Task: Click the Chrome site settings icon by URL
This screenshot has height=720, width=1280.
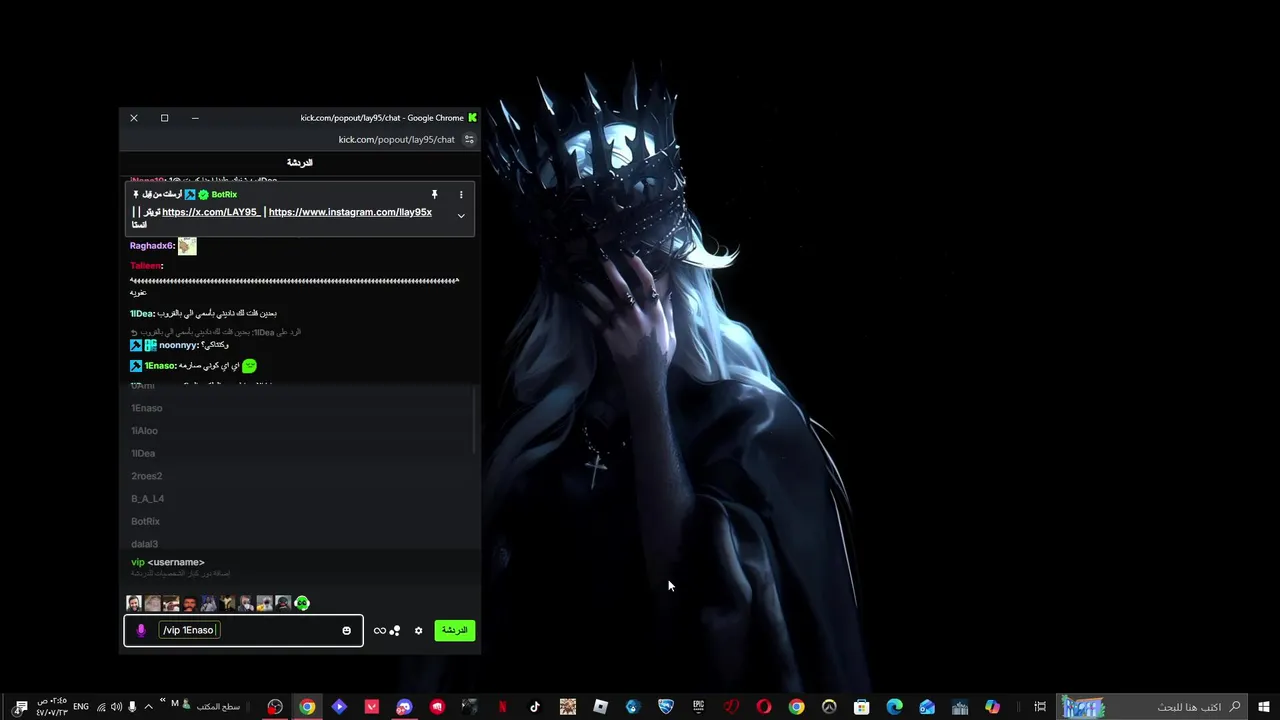Action: coord(469,140)
